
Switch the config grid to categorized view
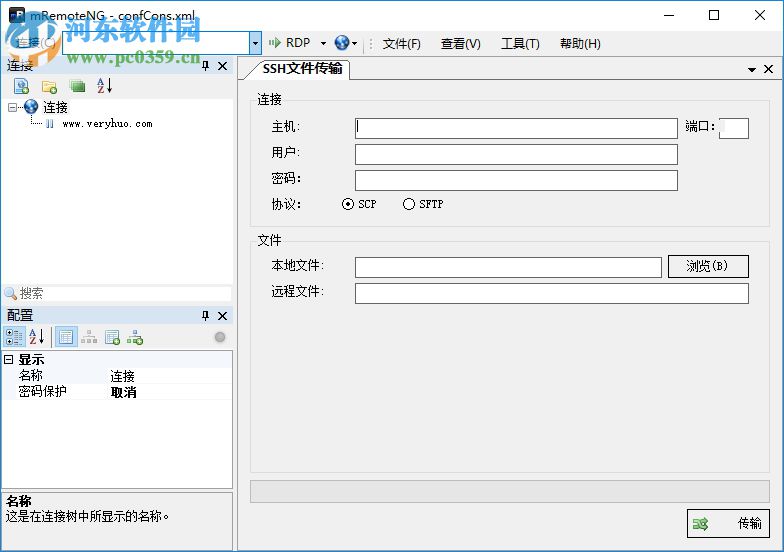[14, 337]
